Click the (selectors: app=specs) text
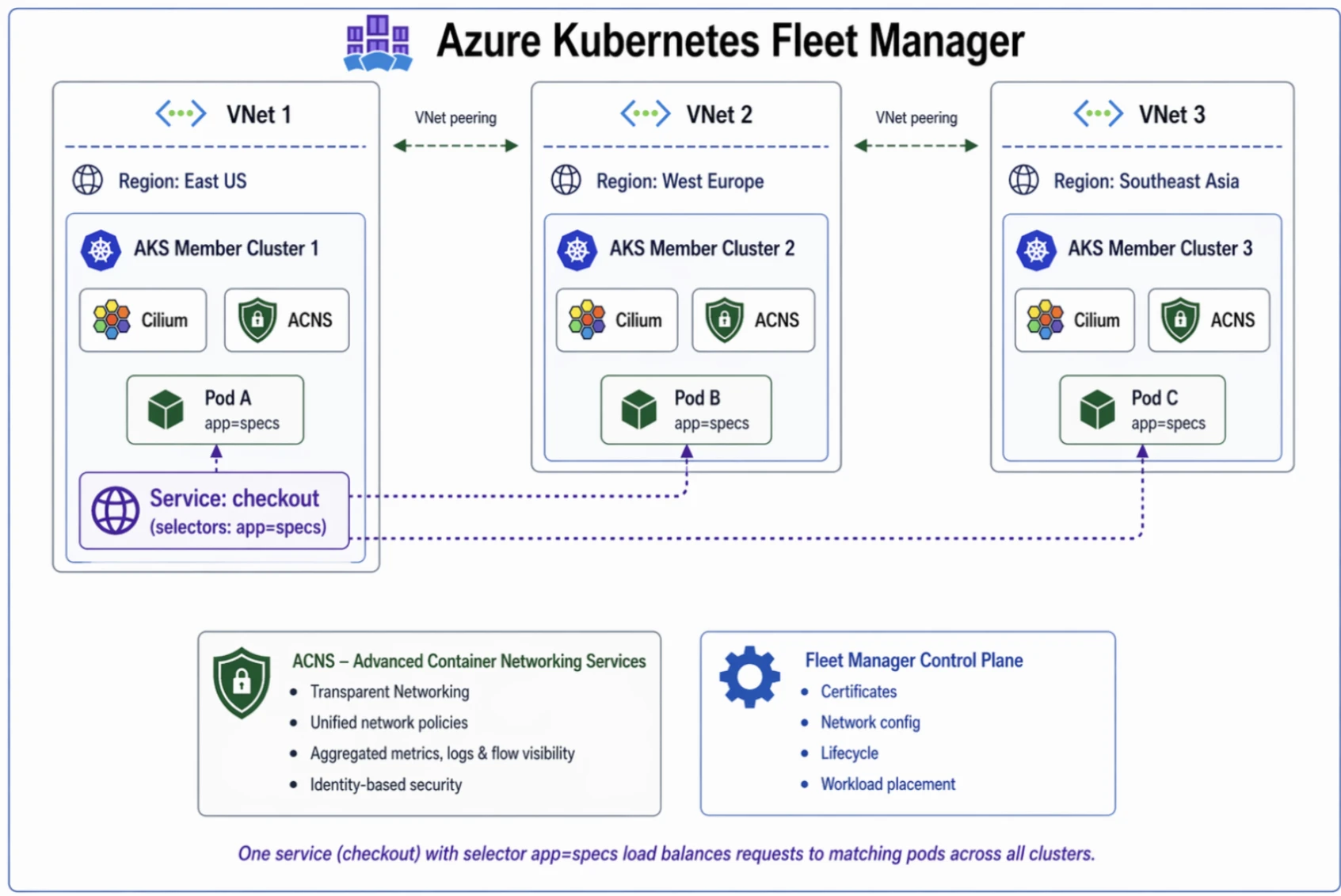The height and width of the screenshot is (896, 1341). point(238,528)
